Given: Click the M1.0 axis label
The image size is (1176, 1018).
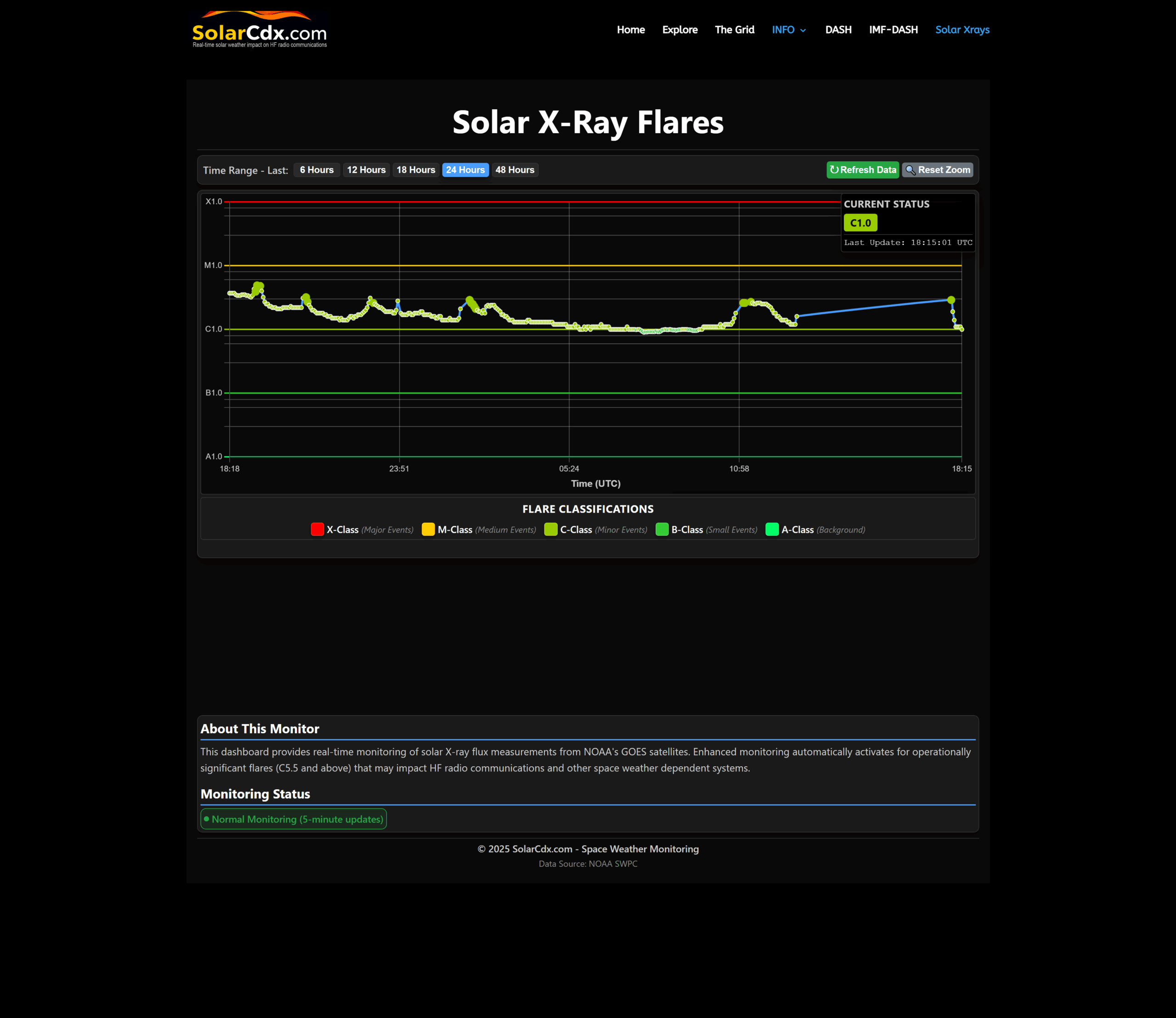Looking at the screenshot, I should pos(213,265).
